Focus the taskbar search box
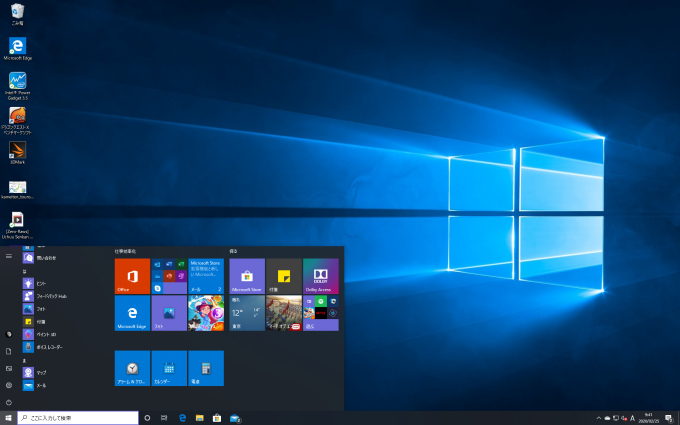The width and height of the screenshot is (680, 425). click(78, 418)
